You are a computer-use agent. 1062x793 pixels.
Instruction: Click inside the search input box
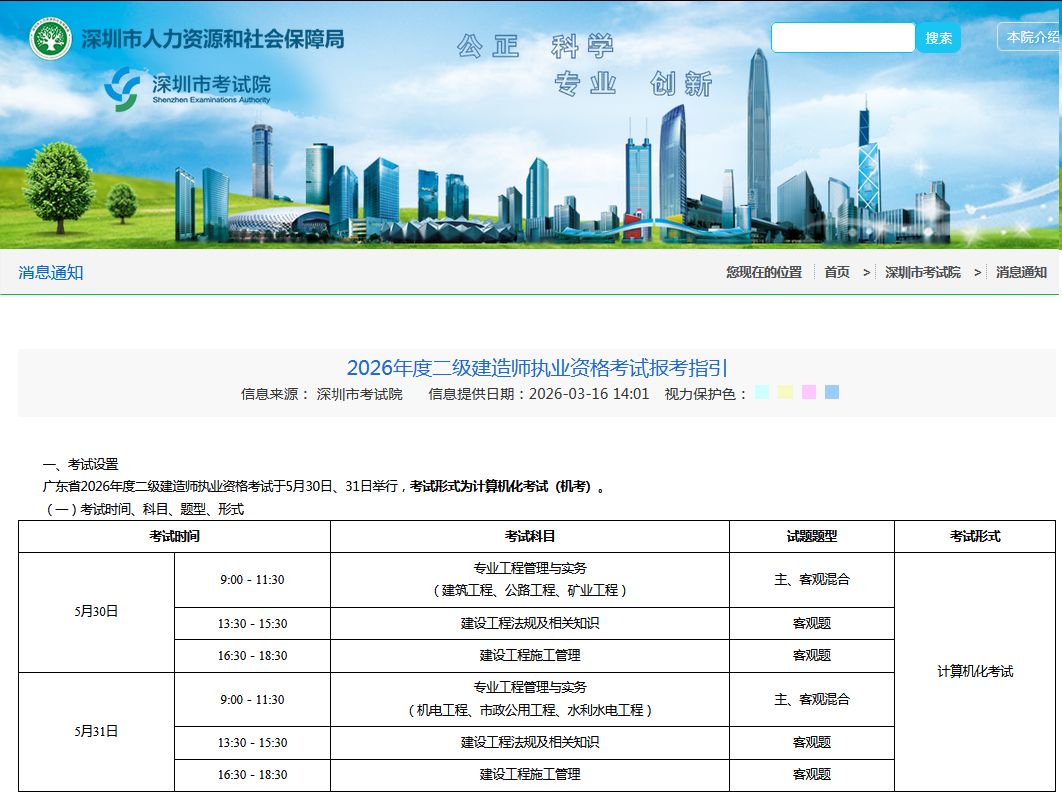843,37
